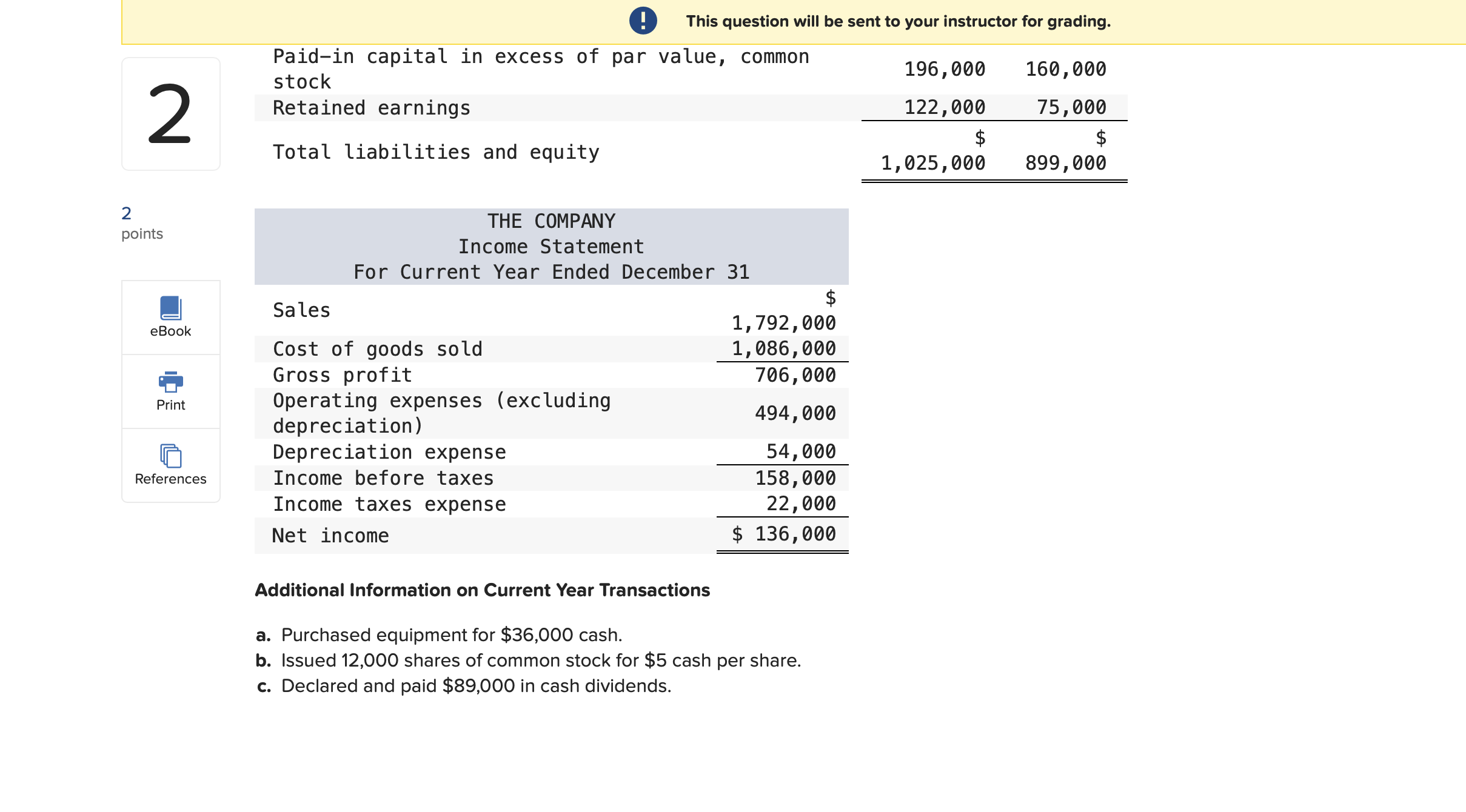Click the THE COMPANY income statement header

(551, 221)
